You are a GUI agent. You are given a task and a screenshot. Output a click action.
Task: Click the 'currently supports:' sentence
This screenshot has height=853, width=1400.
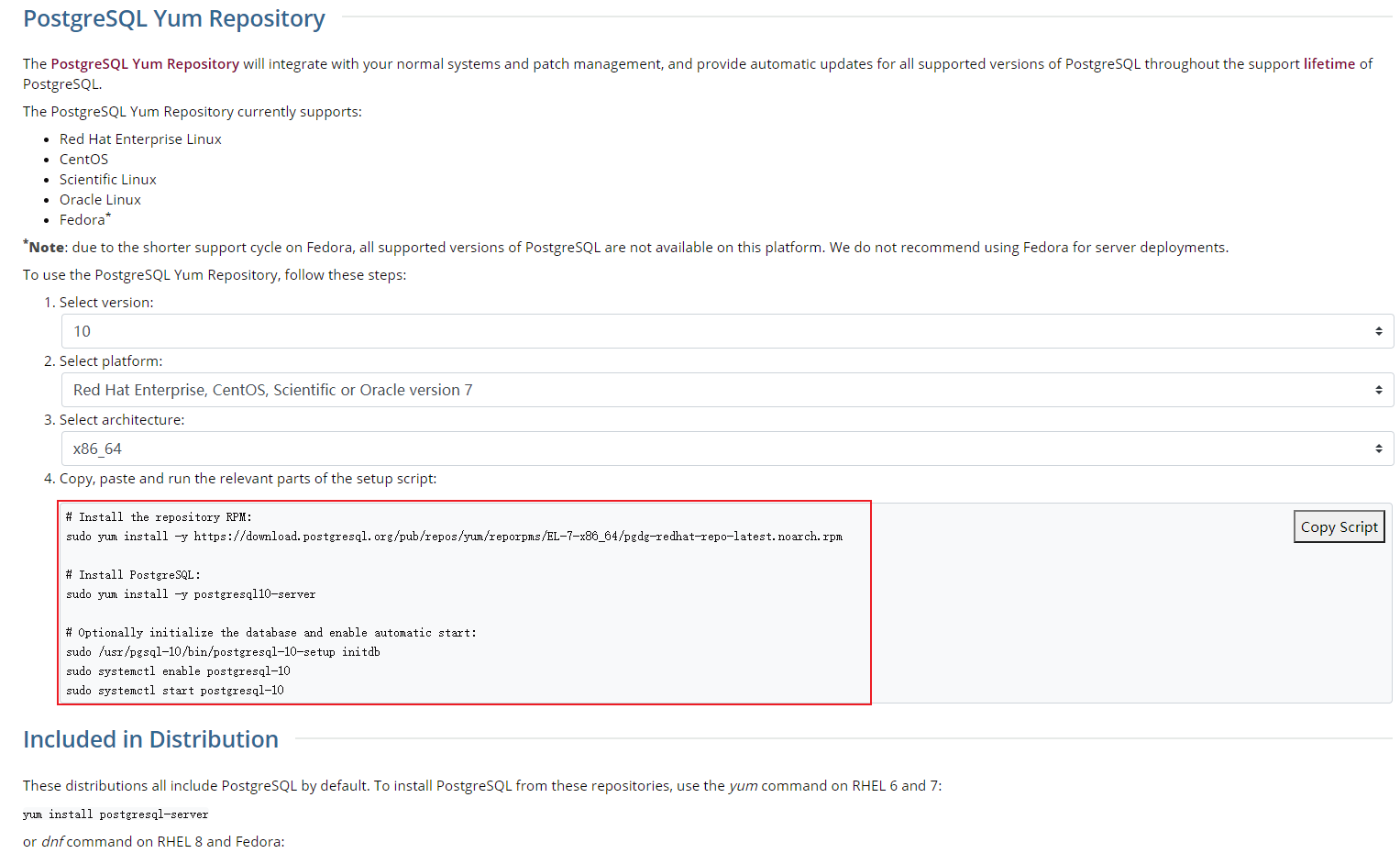point(193,111)
